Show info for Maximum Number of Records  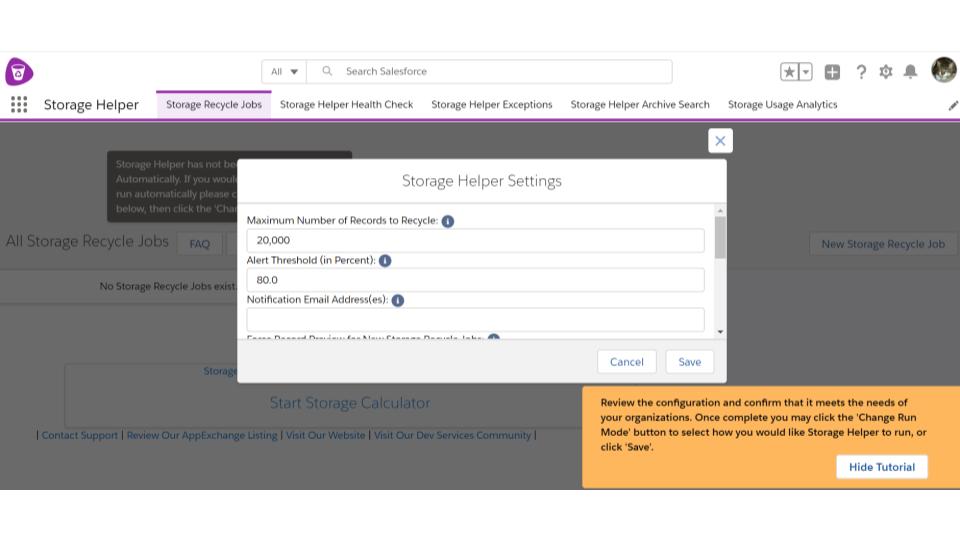pos(448,221)
